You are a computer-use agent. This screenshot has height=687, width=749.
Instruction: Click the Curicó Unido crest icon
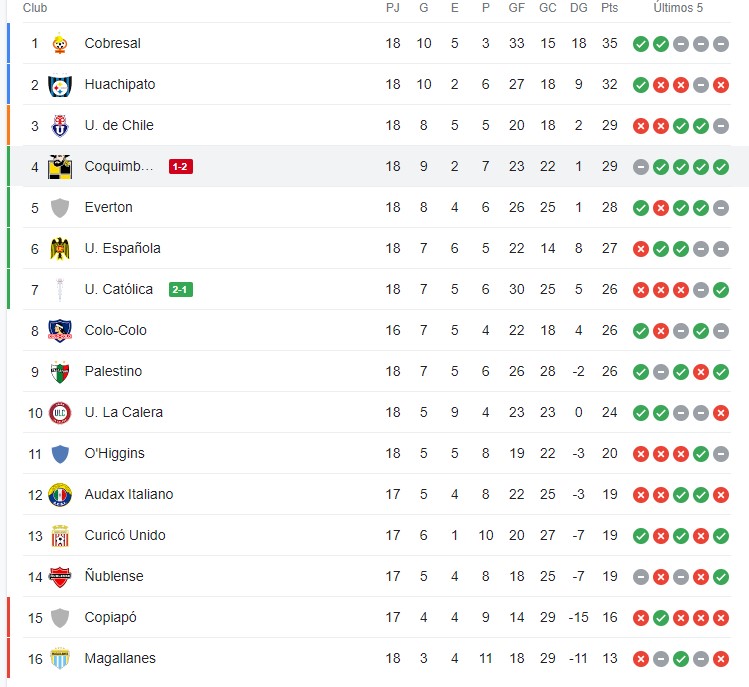coord(60,536)
